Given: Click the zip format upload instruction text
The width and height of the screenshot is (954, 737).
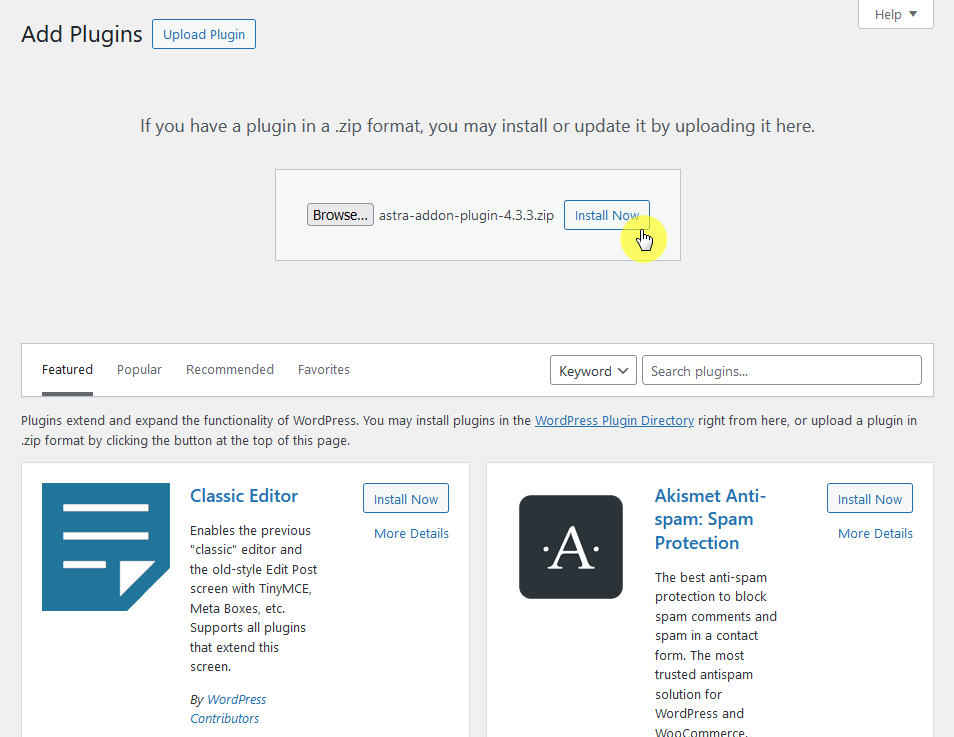Looking at the screenshot, I should (x=478, y=126).
